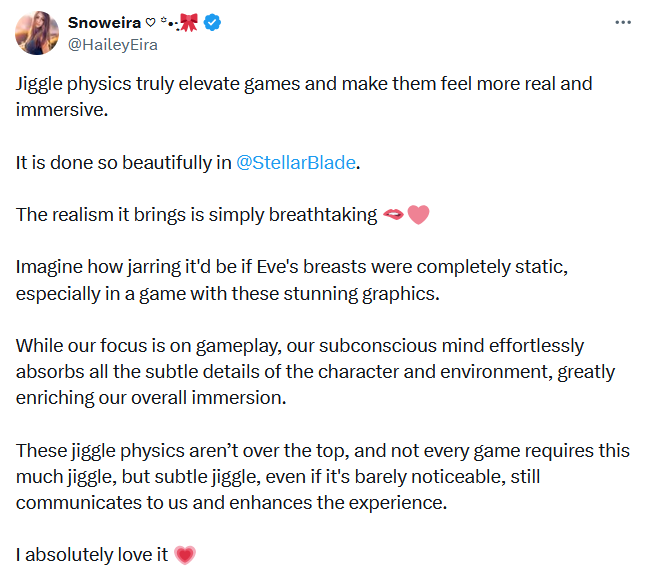Click the sparkle dots emoji in the display name
Viewport: 645px width, 578px height.
click(168, 23)
